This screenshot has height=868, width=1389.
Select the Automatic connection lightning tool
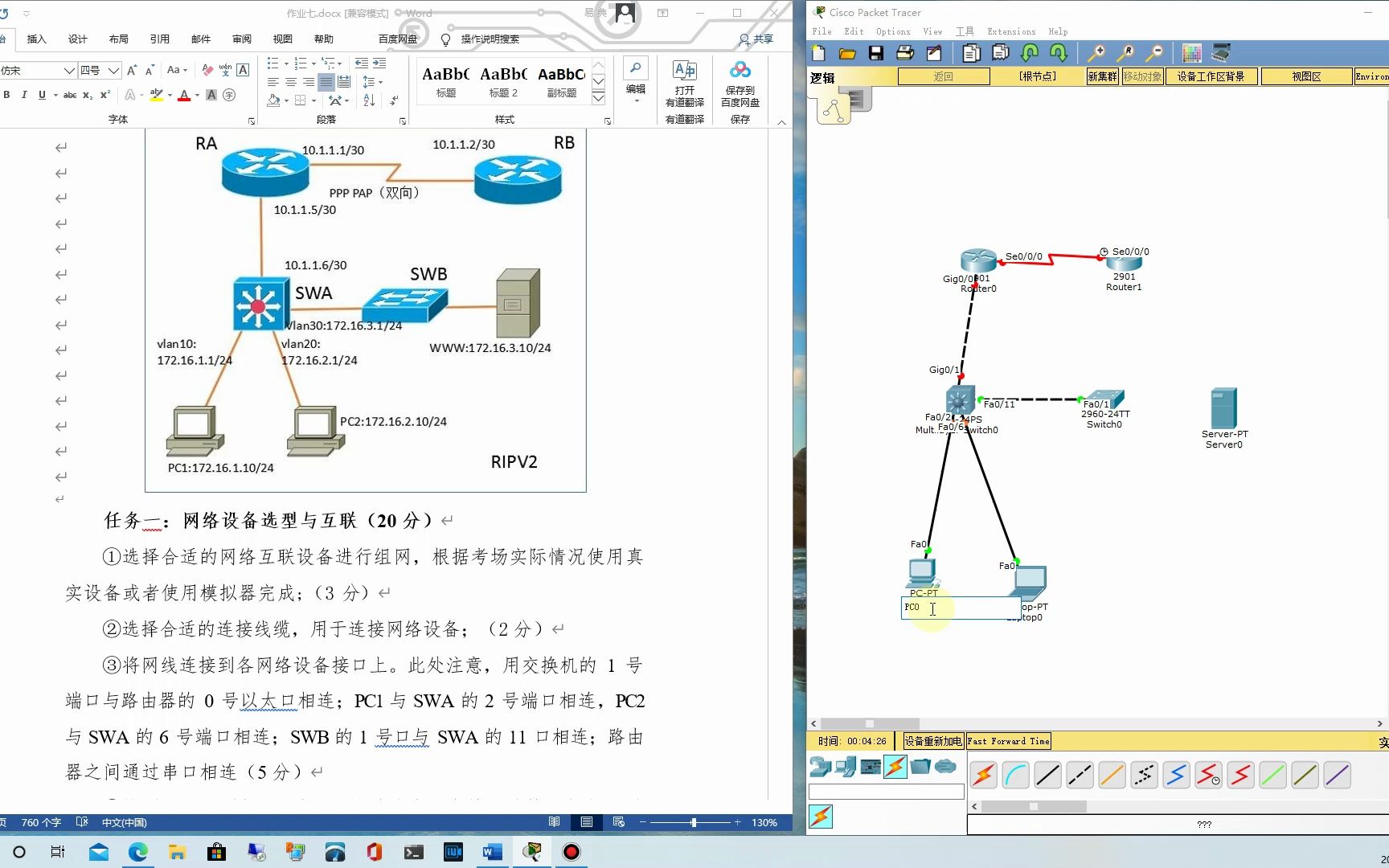pyautogui.click(x=982, y=774)
